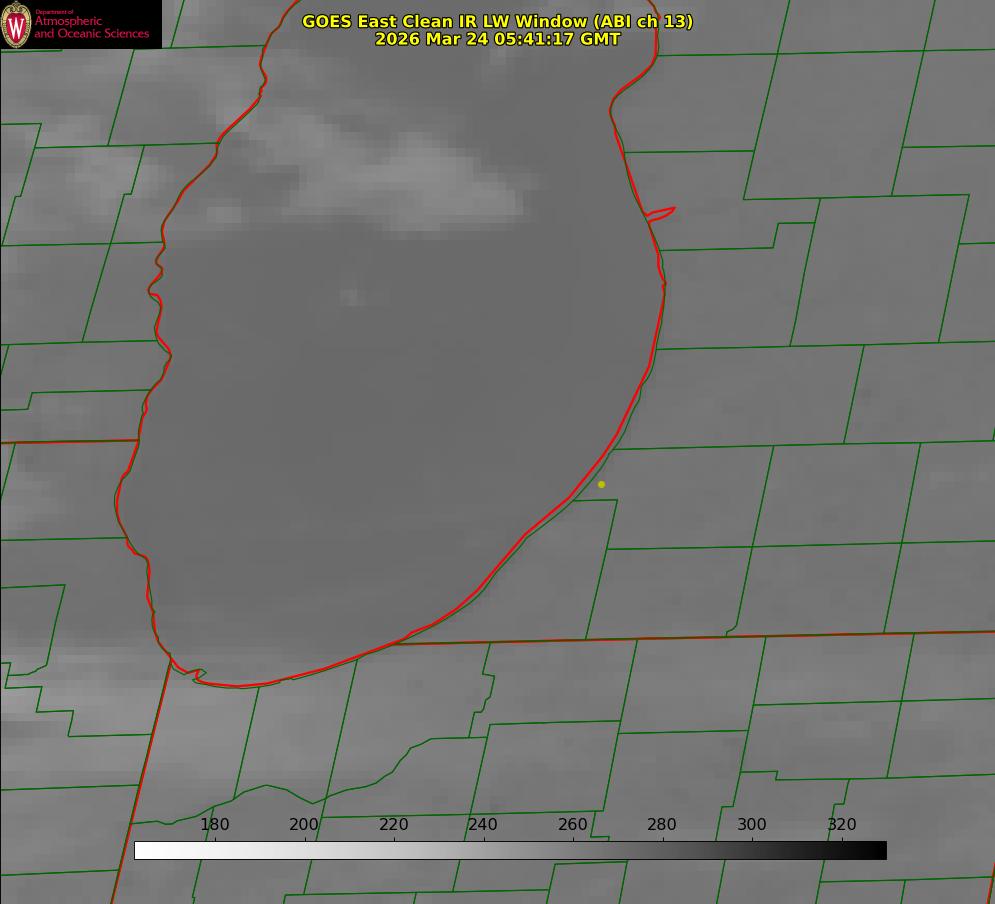Click the 320 colorbar tick label
This screenshot has height=904, width=995.
click(x=841, y=824)
